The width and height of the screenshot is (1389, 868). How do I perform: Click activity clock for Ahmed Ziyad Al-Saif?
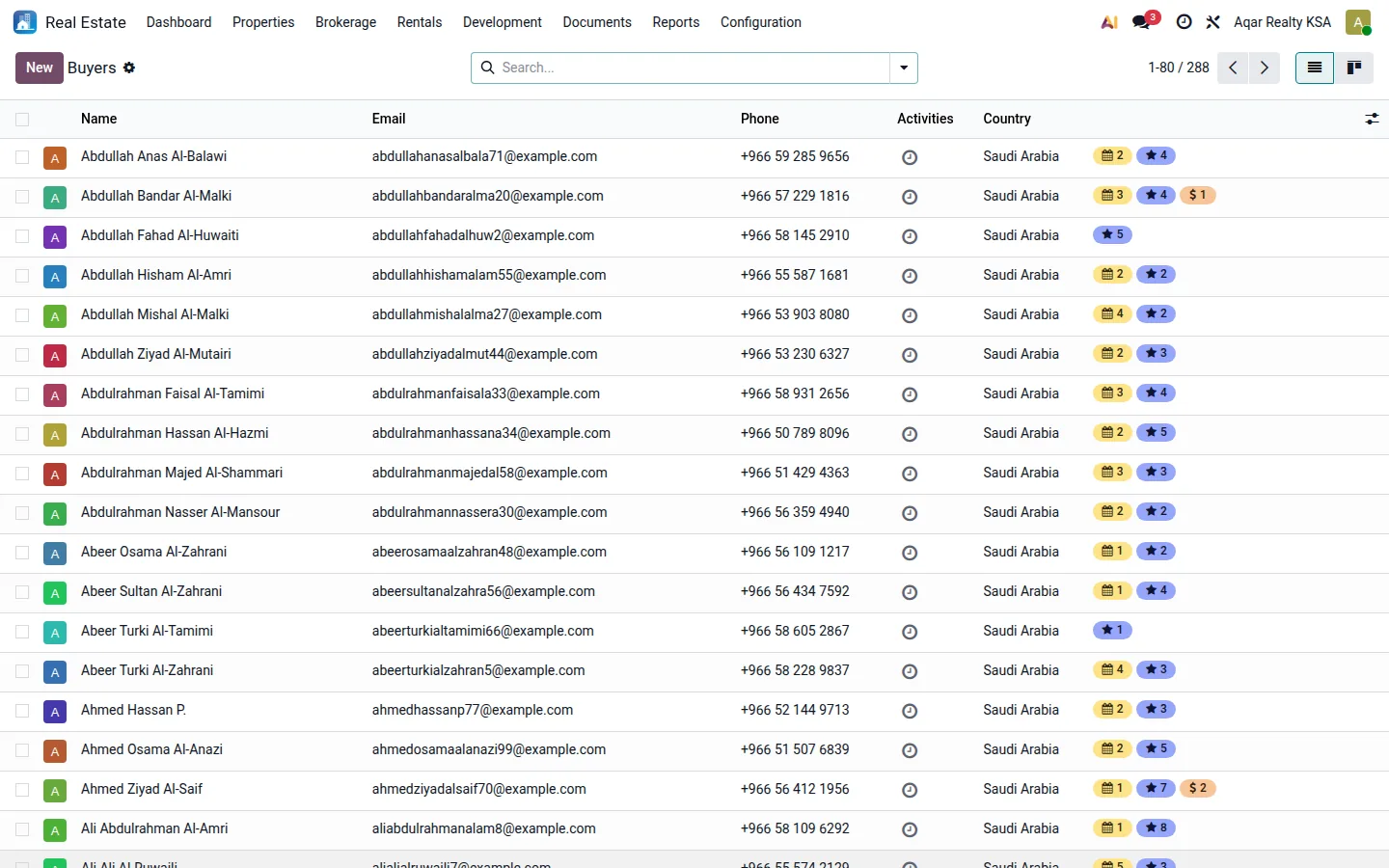(910, 790)
